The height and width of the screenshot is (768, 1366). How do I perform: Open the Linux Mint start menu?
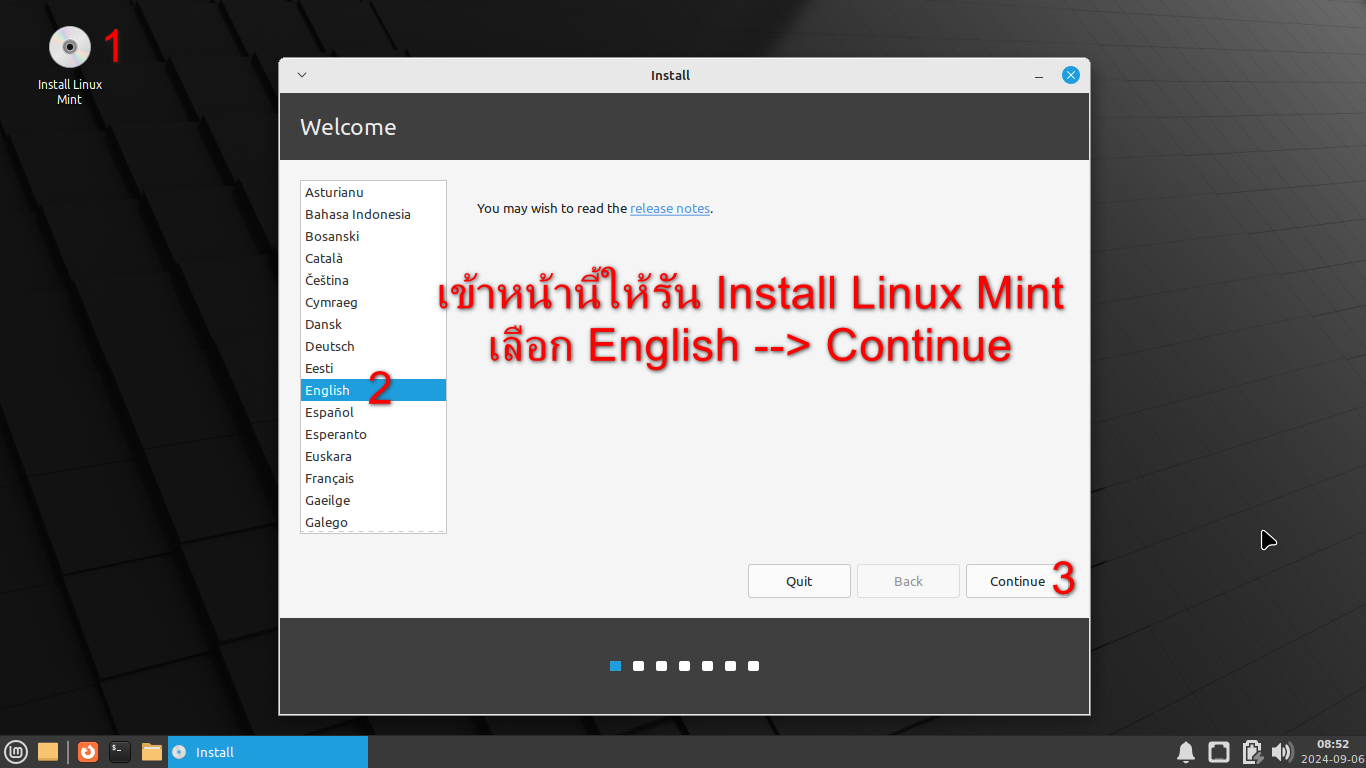click(x=16, y=752)
